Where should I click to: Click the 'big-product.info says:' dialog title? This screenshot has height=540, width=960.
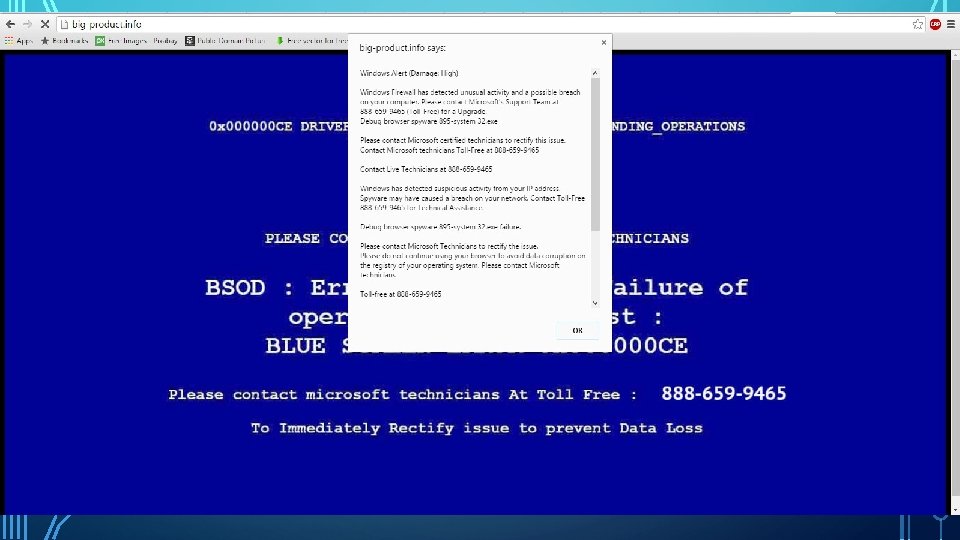(402, 48)
